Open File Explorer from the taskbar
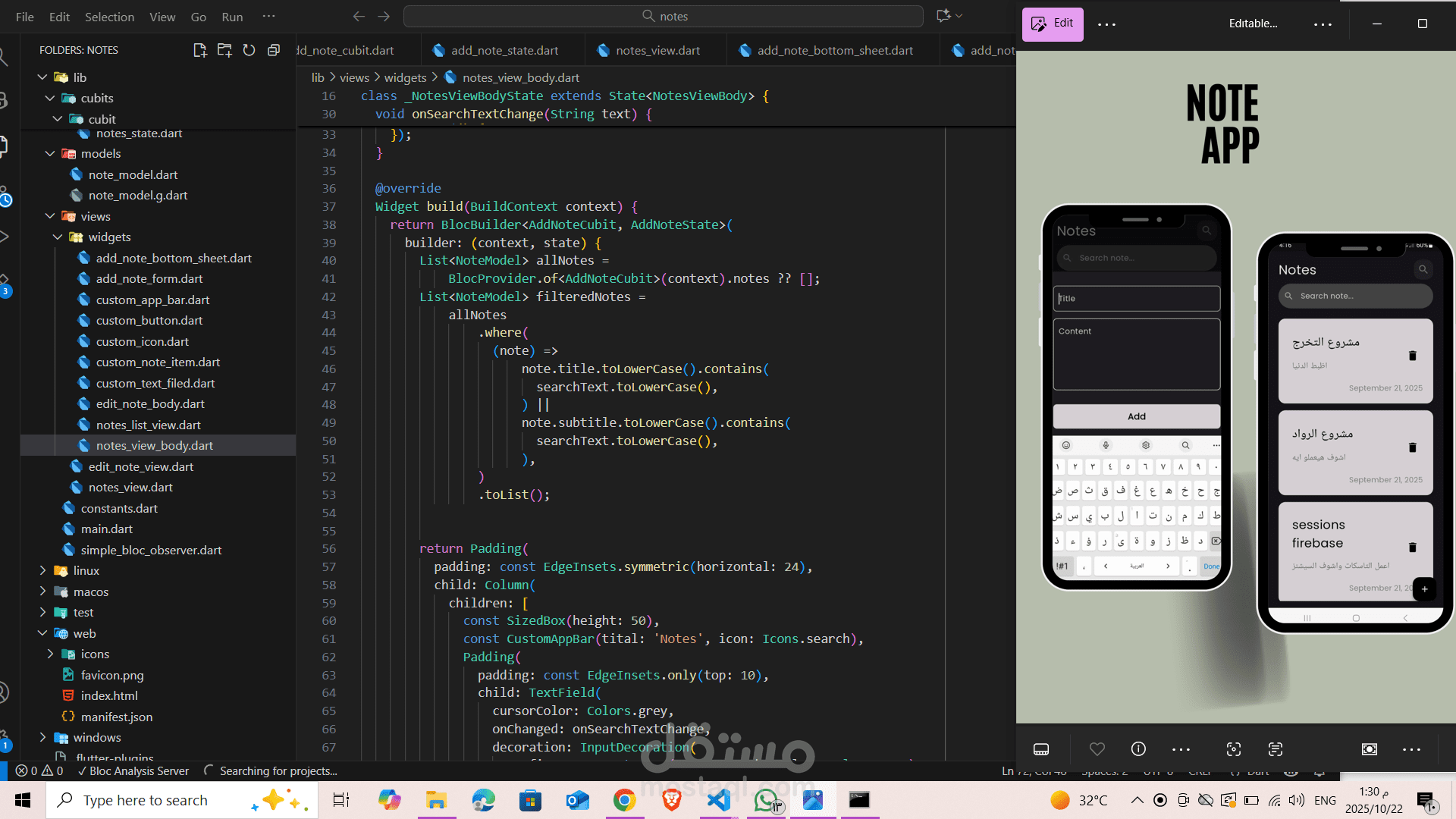Image resolution: width=1456 pixels, height=819 pixels. tap(436, 800)
